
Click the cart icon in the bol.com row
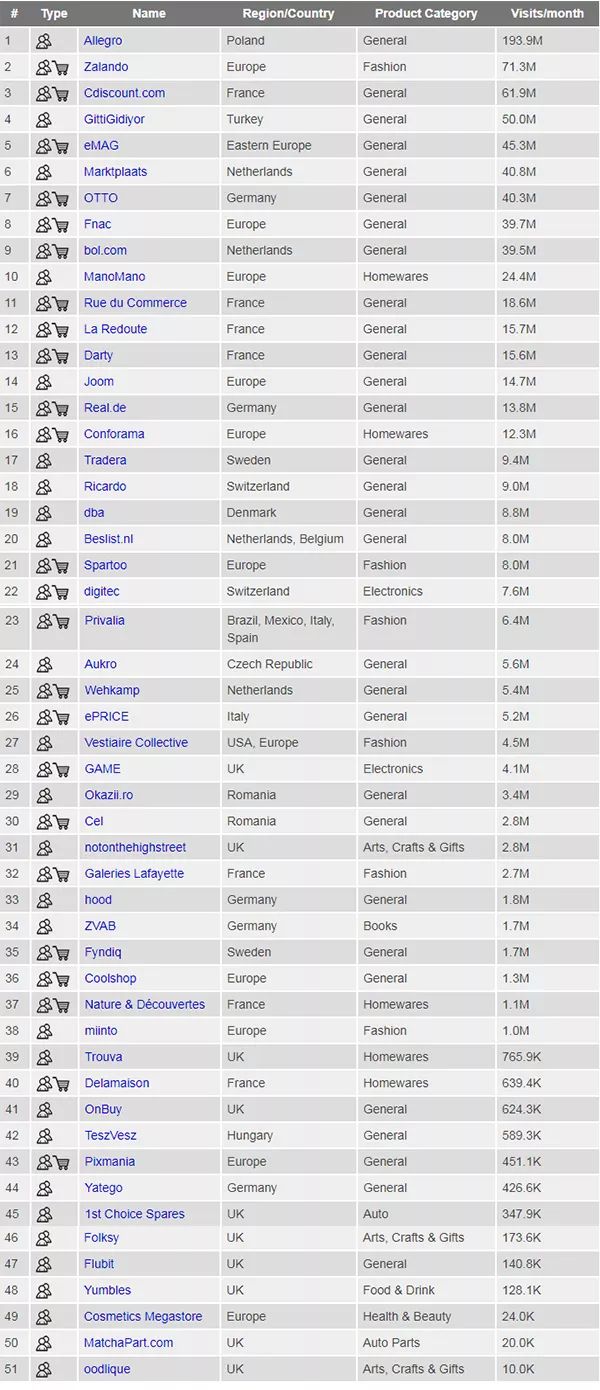(x=61, y=251)
